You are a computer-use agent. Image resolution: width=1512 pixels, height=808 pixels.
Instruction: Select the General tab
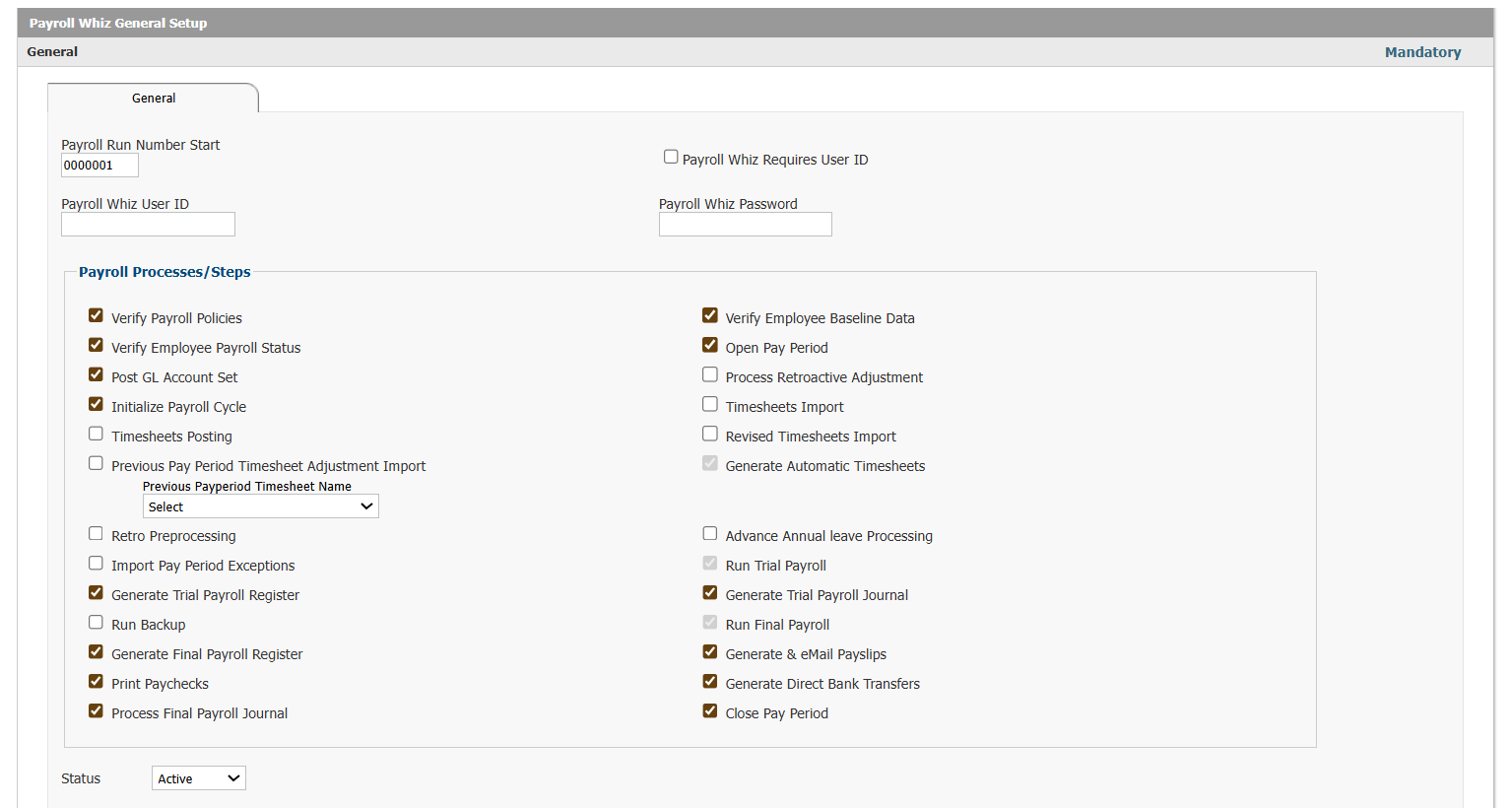point(154,99)
